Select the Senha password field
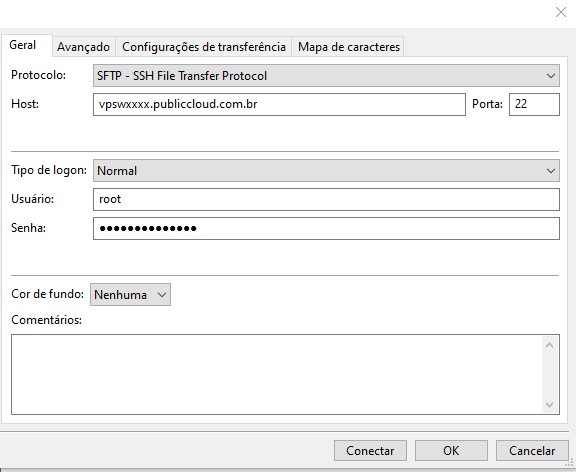The height and width of the screenshot is (472, 576). click(326, 228)
